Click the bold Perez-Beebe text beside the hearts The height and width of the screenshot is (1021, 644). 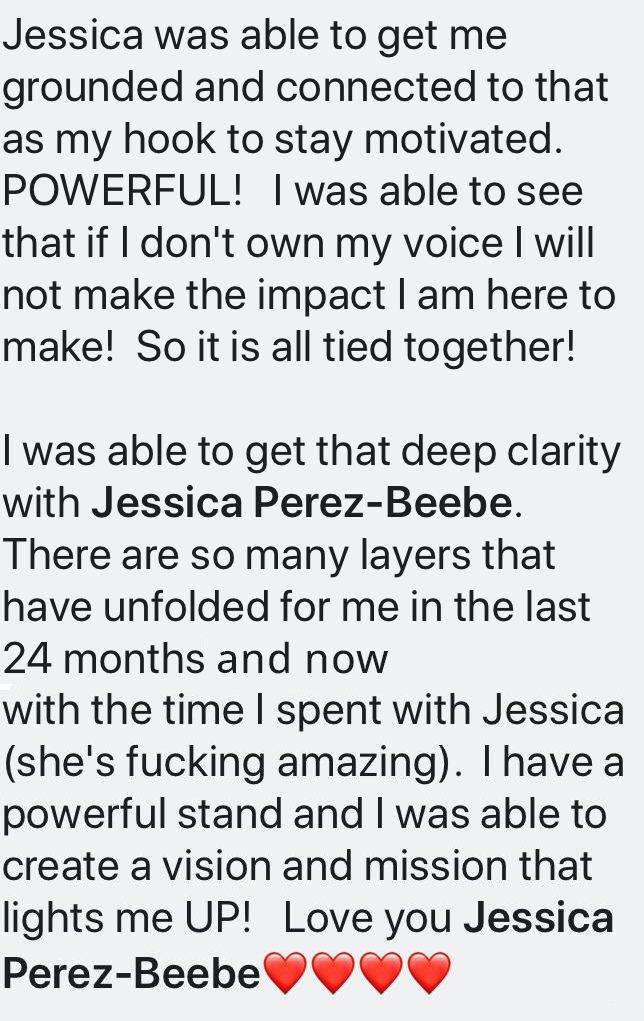[132, 974]
